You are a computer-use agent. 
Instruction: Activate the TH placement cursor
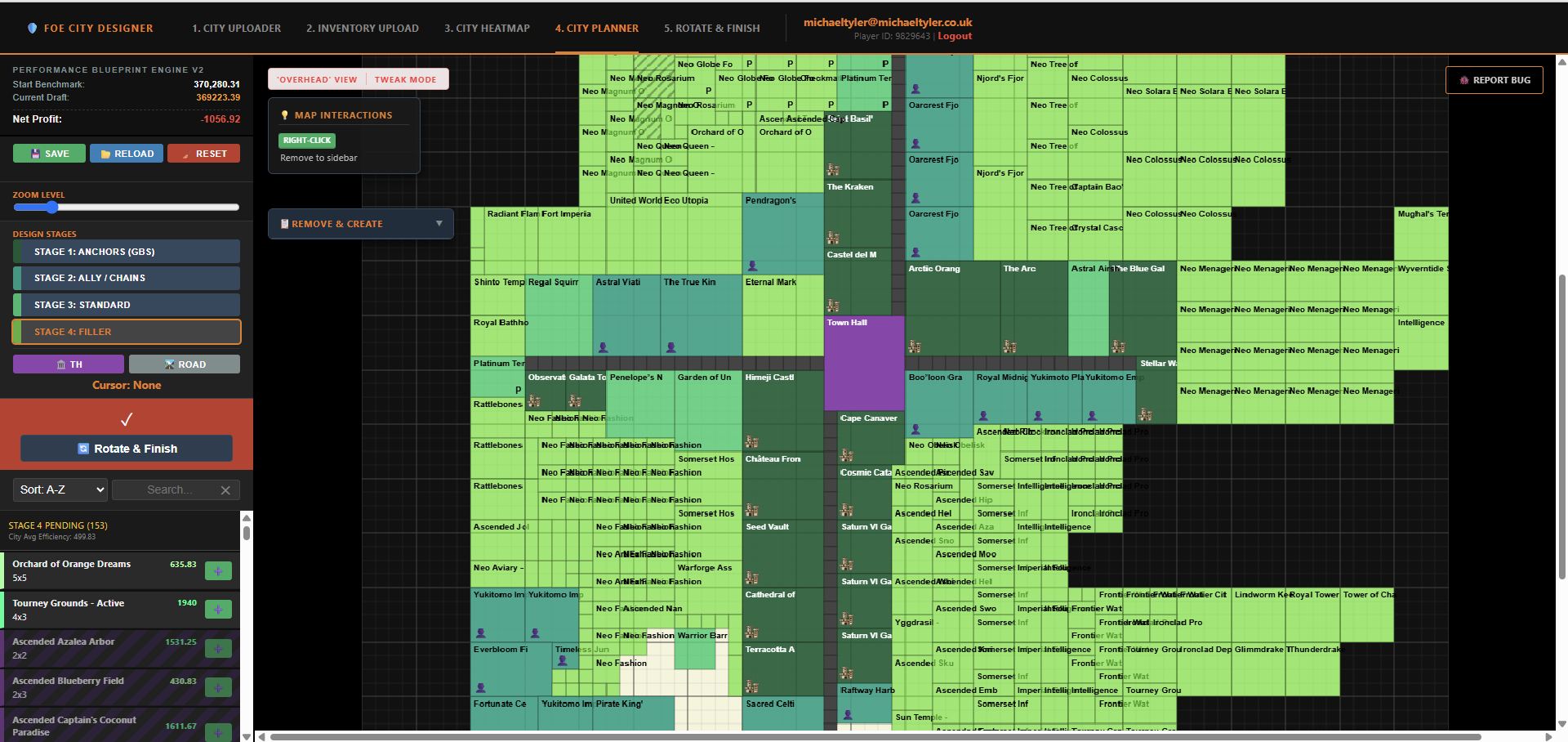[x=69, y=364]
